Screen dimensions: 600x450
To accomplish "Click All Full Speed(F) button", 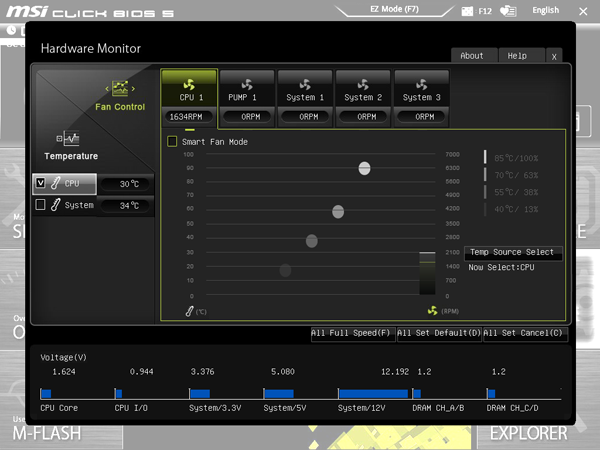I will (x=352, y=333).
